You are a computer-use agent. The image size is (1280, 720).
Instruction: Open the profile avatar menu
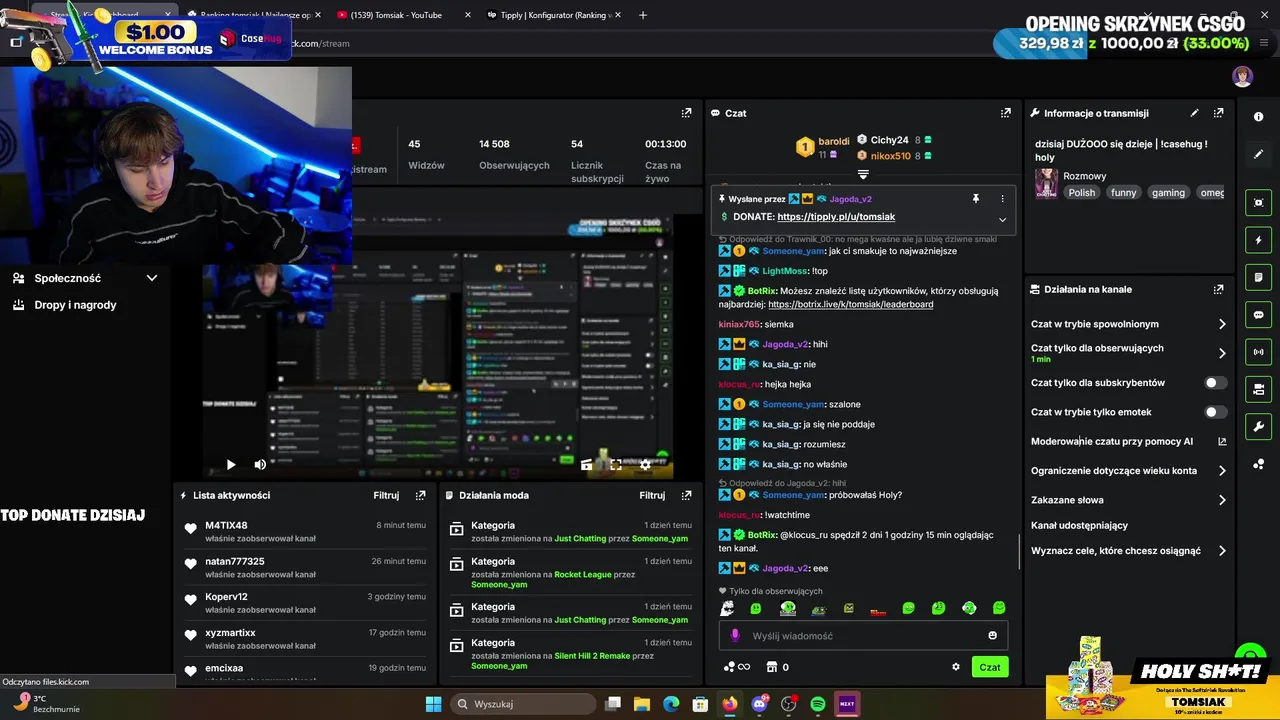tap(1242, 76)
